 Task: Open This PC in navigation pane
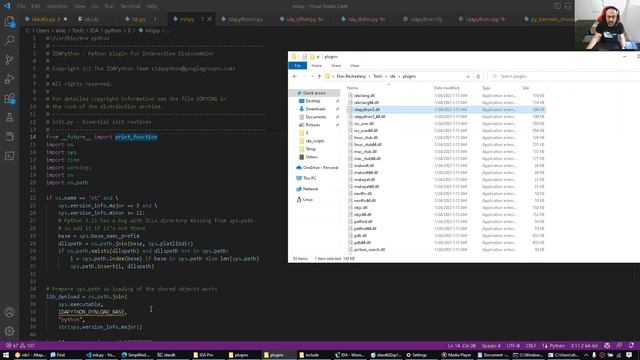tap(309, 178)
